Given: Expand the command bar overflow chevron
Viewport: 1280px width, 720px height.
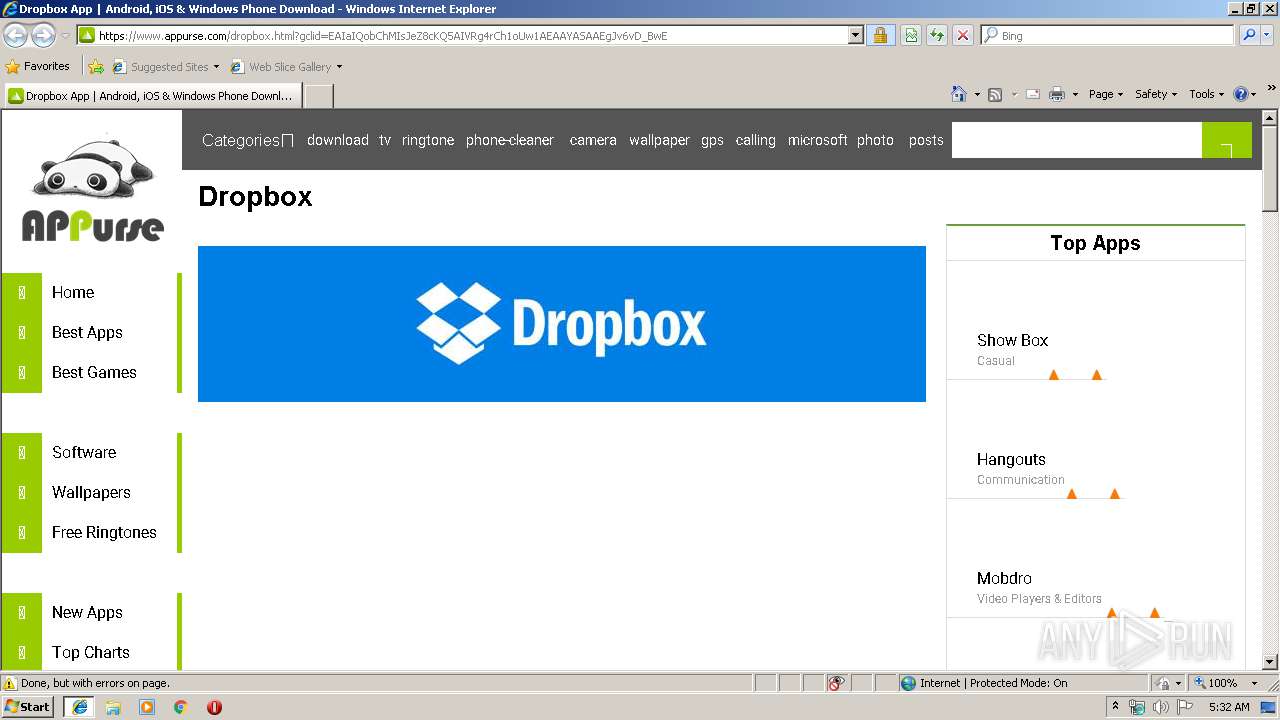Looking at the screenshot, I should [1271, 89].
